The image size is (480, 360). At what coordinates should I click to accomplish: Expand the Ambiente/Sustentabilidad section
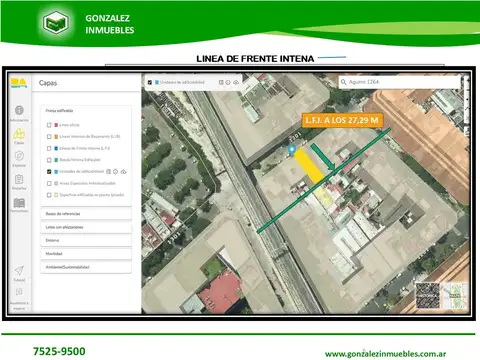pyautogui.click(x=86, y=267)
